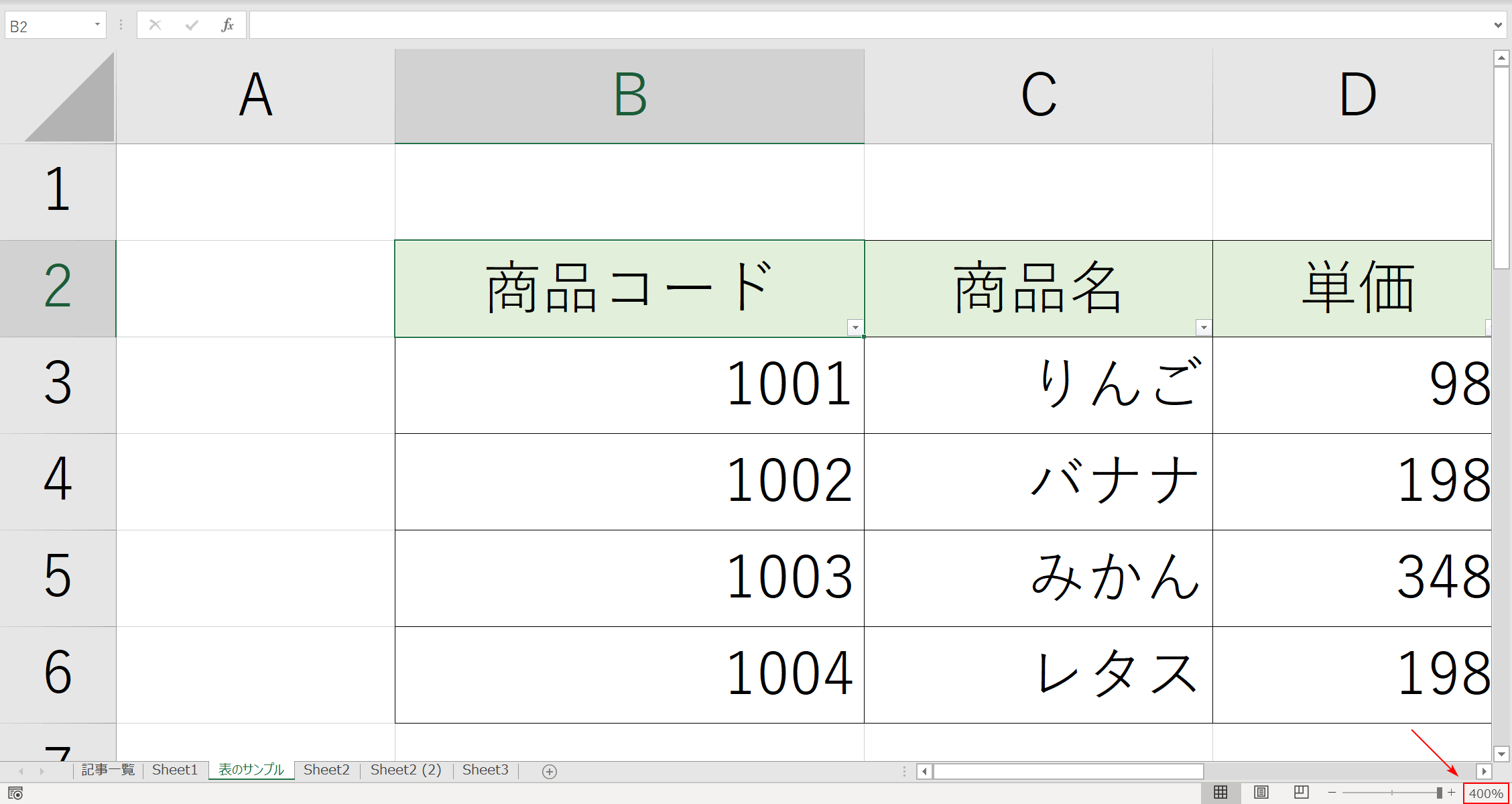Click the 400% zoom level button
This screenshot has height=804, width=1512.
(1488, 792)
